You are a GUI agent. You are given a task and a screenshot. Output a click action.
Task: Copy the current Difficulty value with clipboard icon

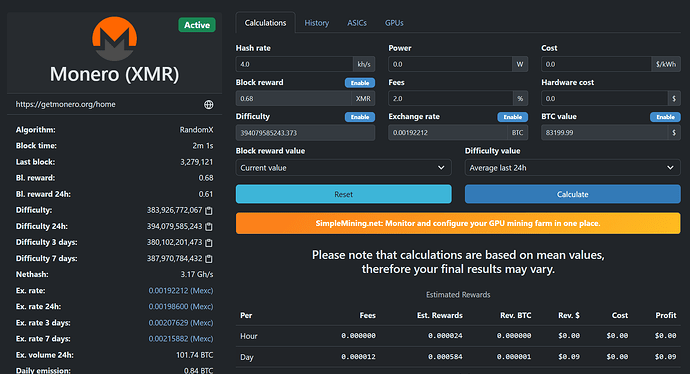(x=209, y=211)
